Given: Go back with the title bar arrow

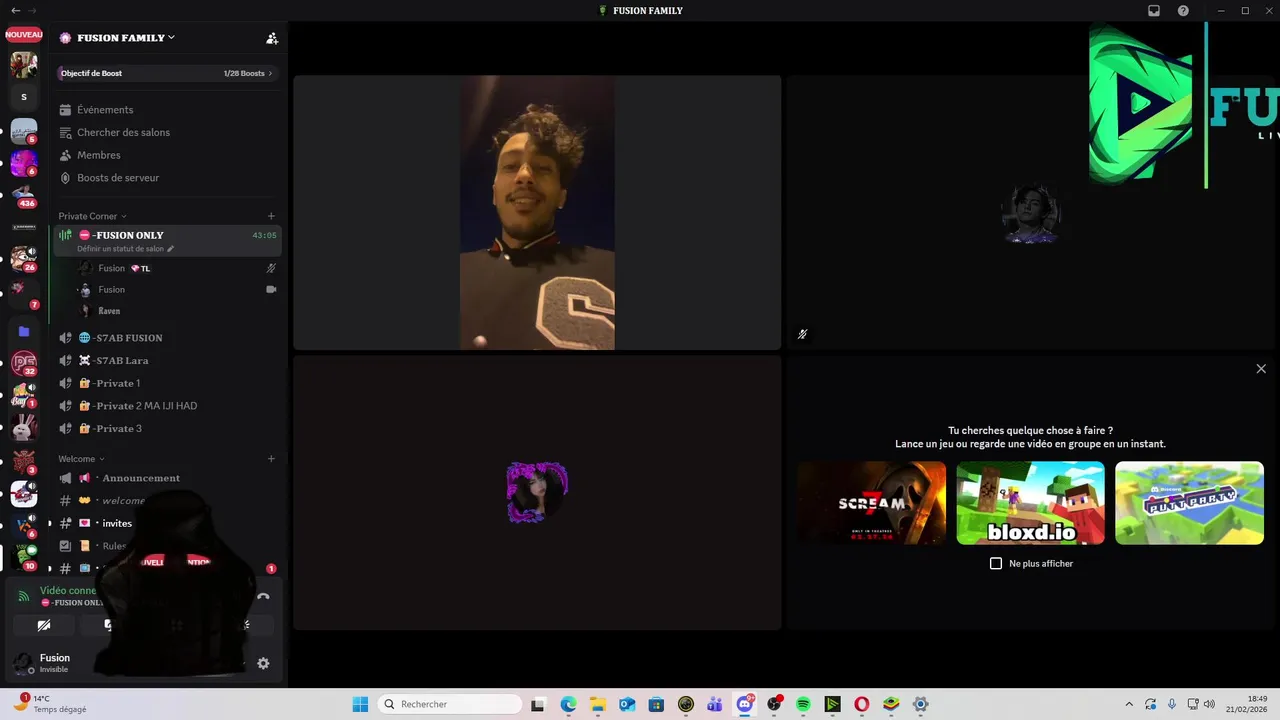Looking at the screenshot, I should [15, 11].
